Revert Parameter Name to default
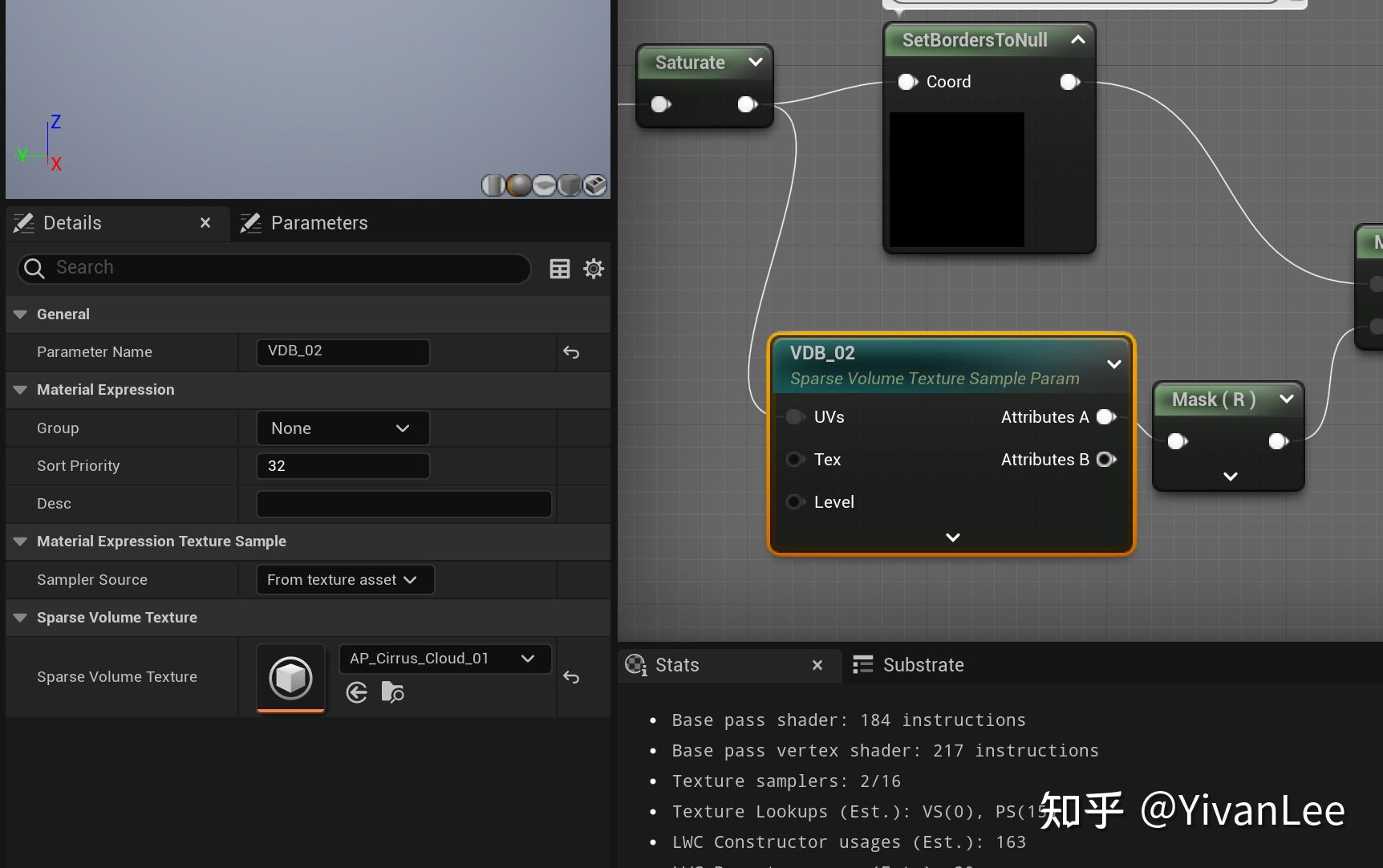 coord(570,352)
